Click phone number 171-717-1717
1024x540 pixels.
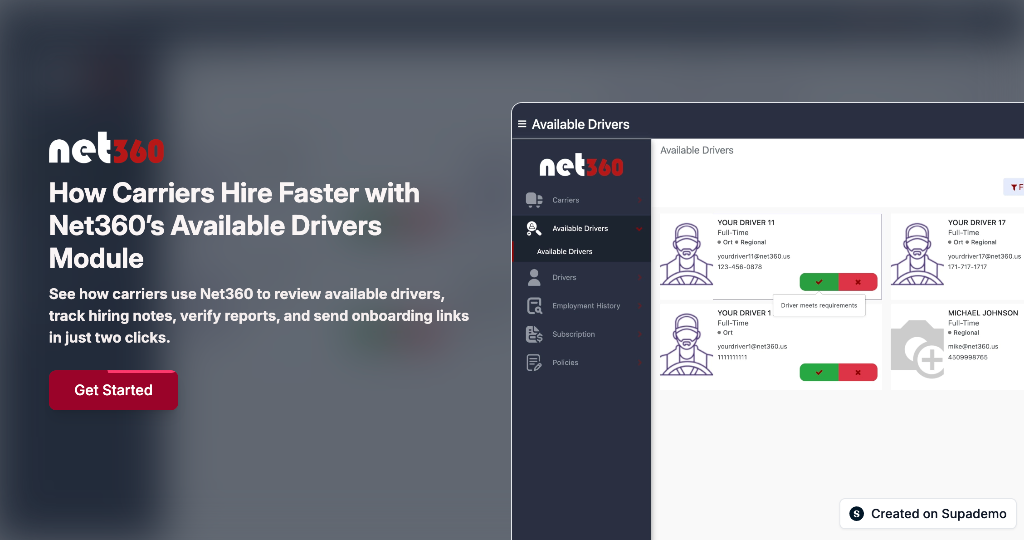point(967,267)
